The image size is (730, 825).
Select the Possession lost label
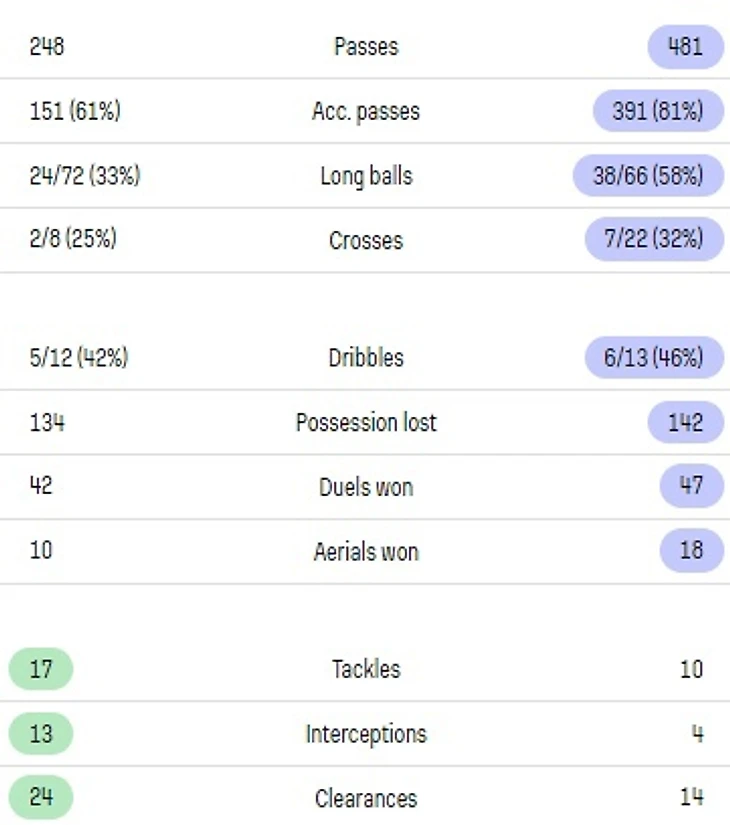coord(366,422)
